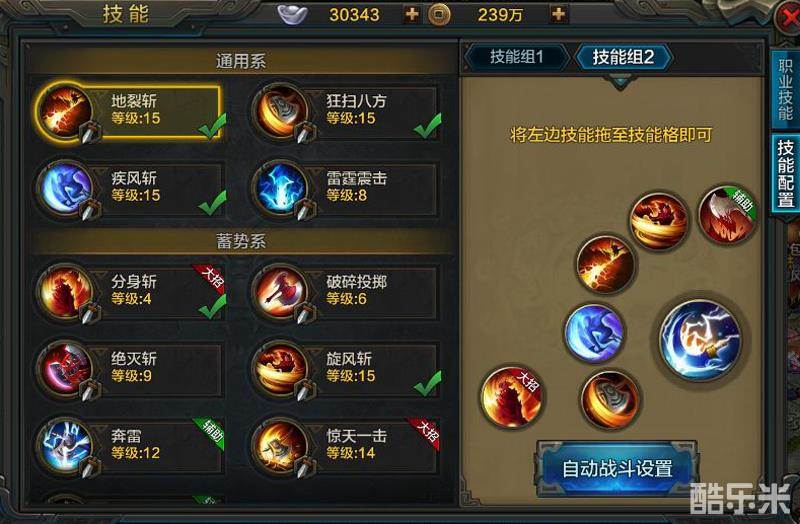Switch to 技能组1 tab
Screen dimensions: 800x524
(516, 57)
